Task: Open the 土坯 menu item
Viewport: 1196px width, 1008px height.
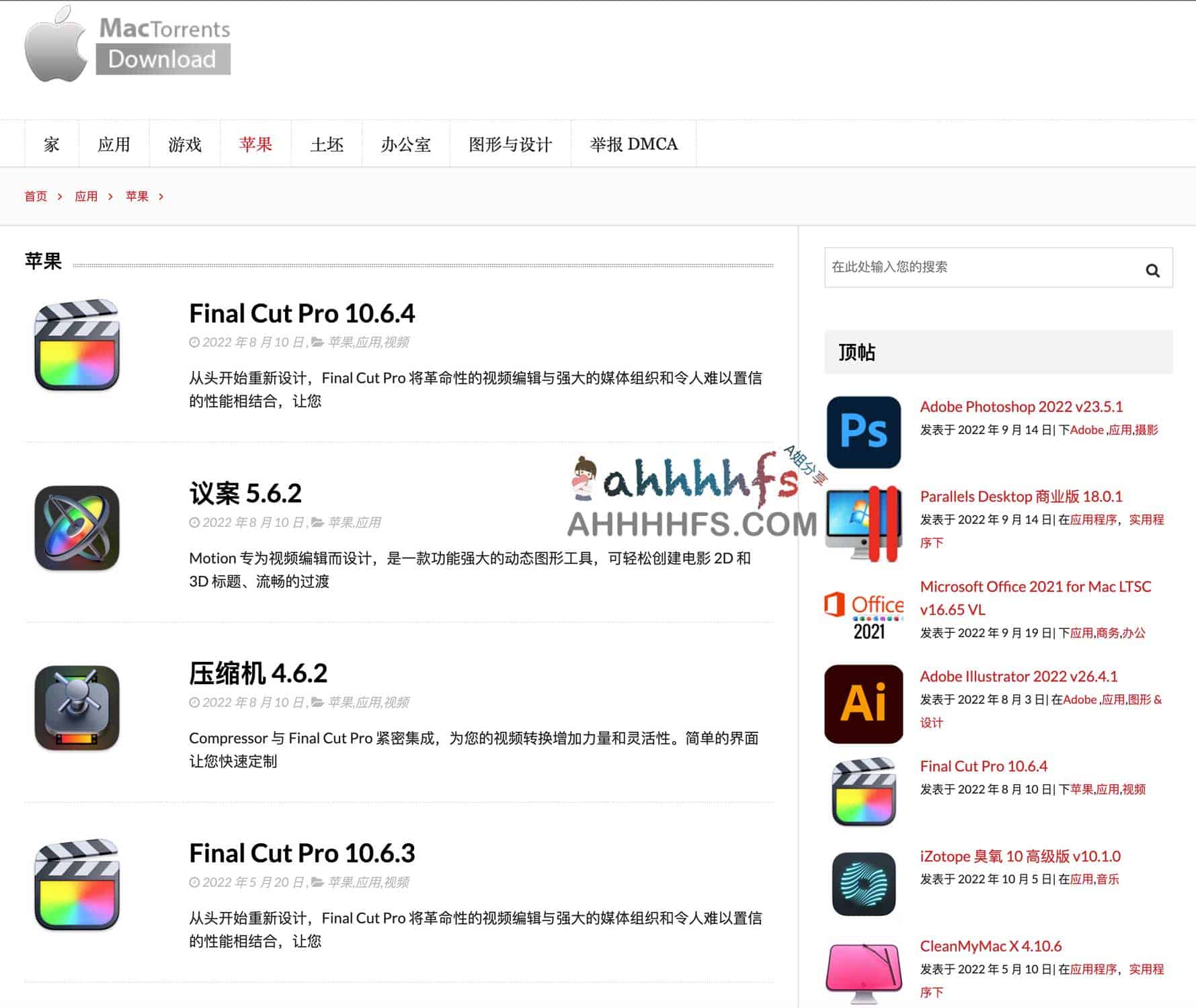Action: click(x=327, y=144)
